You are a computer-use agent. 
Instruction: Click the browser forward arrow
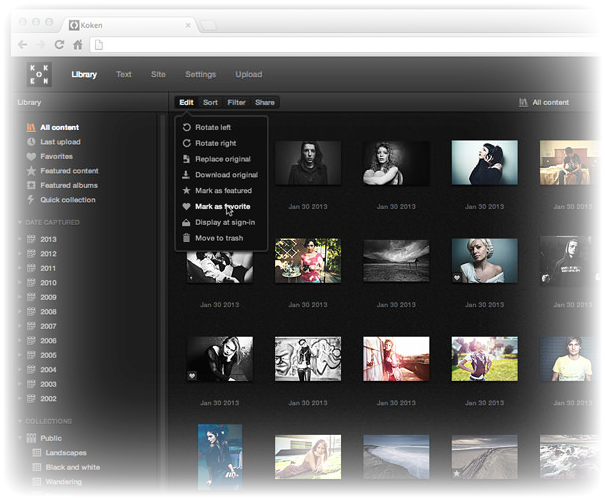[x=41, y=45]
